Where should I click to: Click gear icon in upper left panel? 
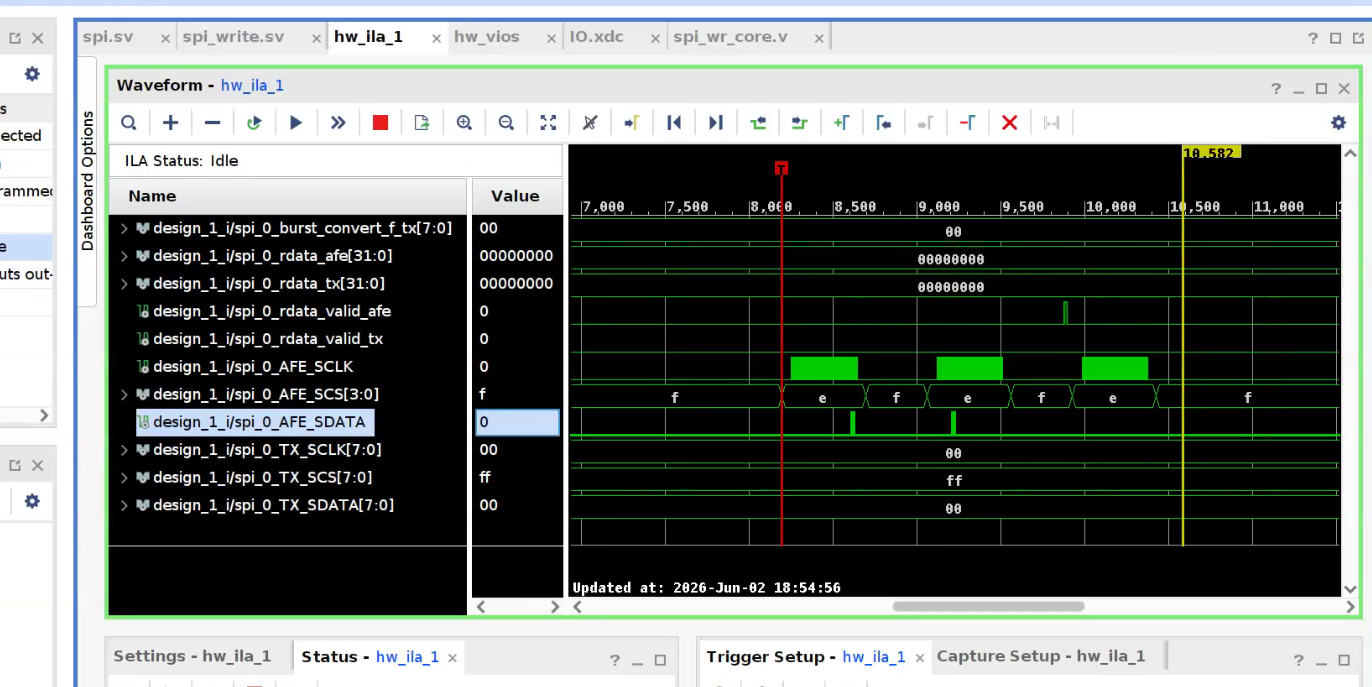[32, 74]
